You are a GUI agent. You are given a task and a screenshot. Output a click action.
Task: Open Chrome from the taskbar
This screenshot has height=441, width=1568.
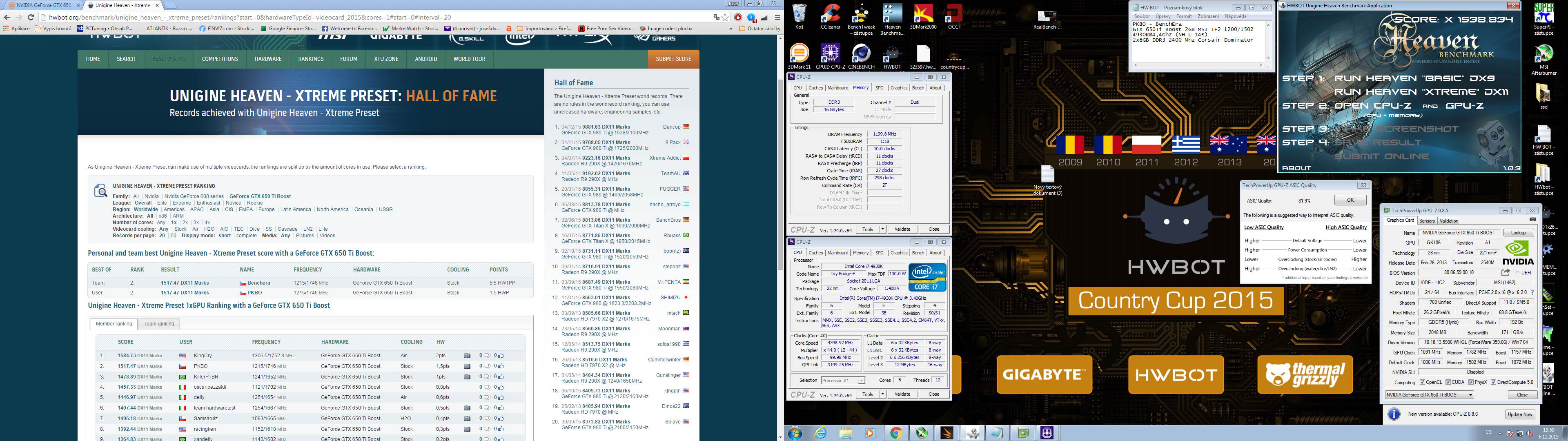pyautogui.click(x=895, y=433)
